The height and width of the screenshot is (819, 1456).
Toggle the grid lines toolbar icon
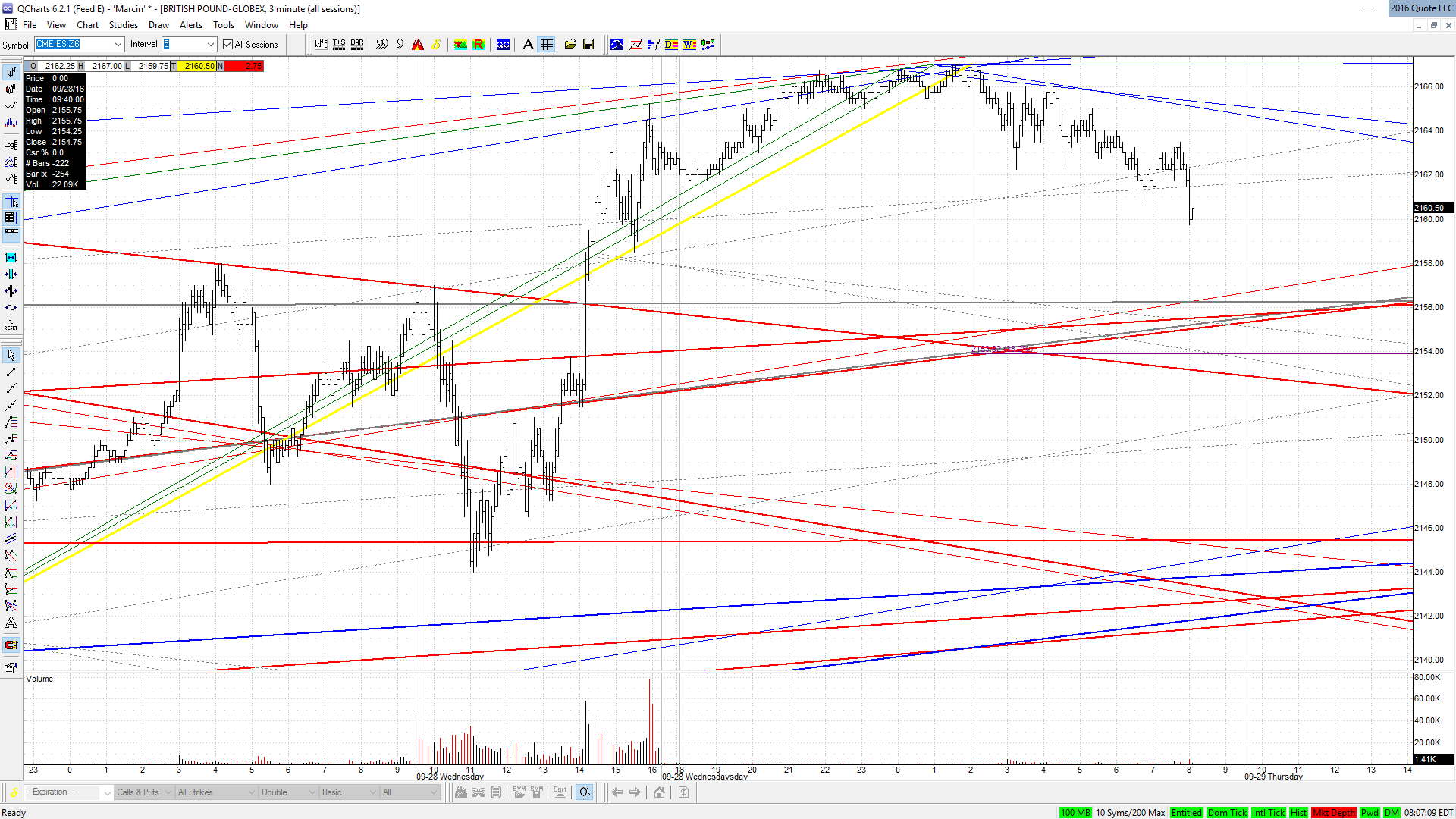pos(547,45)
